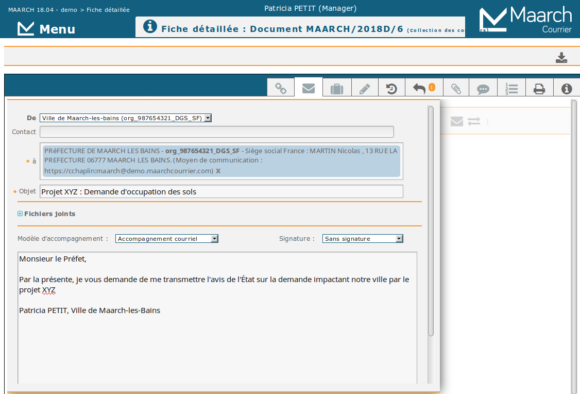Click the 'Patricia PETIT, Ville de Maarch-les-Bains' signature line
This screenshot has width=580, height=394.
pyautogui.click(x=90, y=310)
